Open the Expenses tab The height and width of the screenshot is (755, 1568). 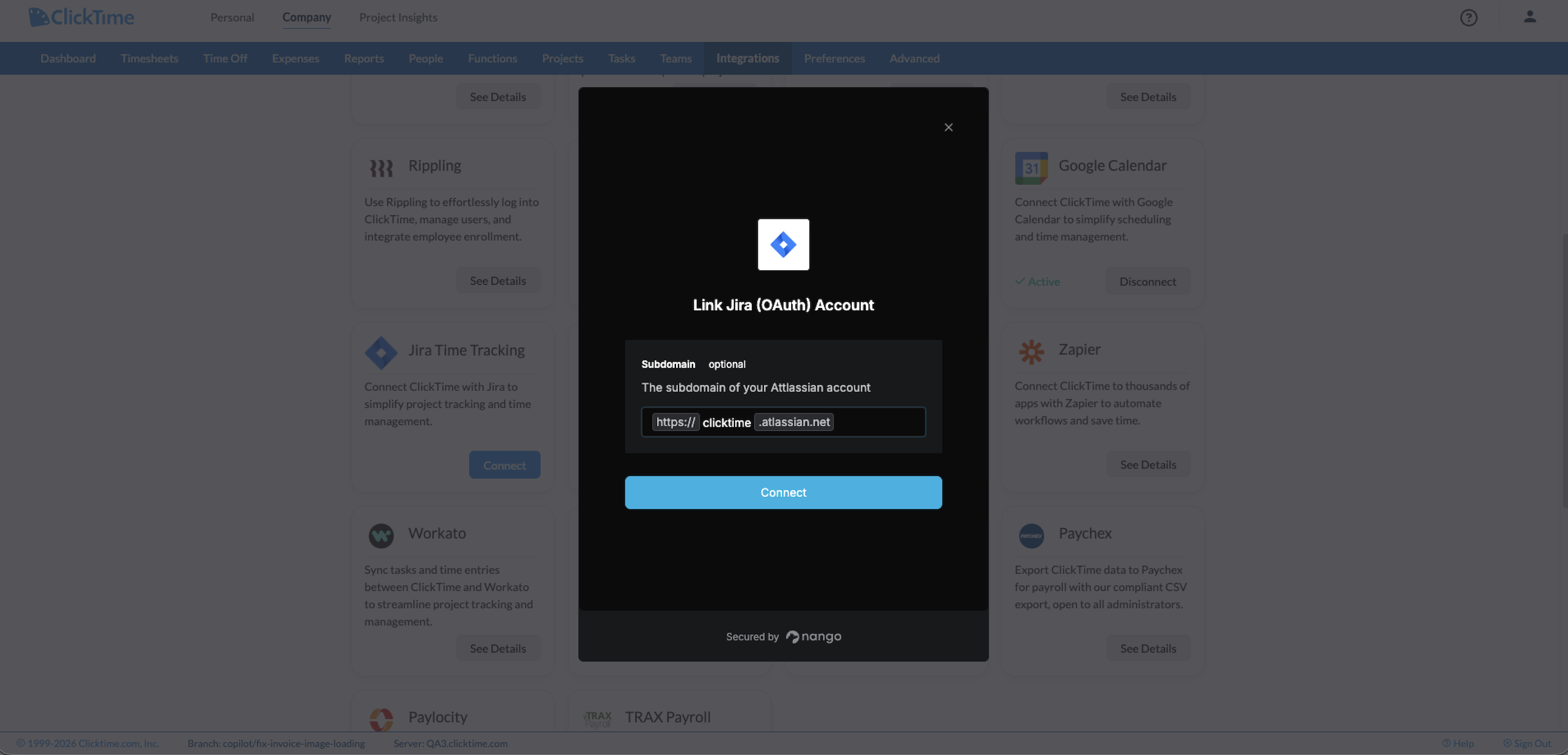pyautogui.click(x=295, y=58)
